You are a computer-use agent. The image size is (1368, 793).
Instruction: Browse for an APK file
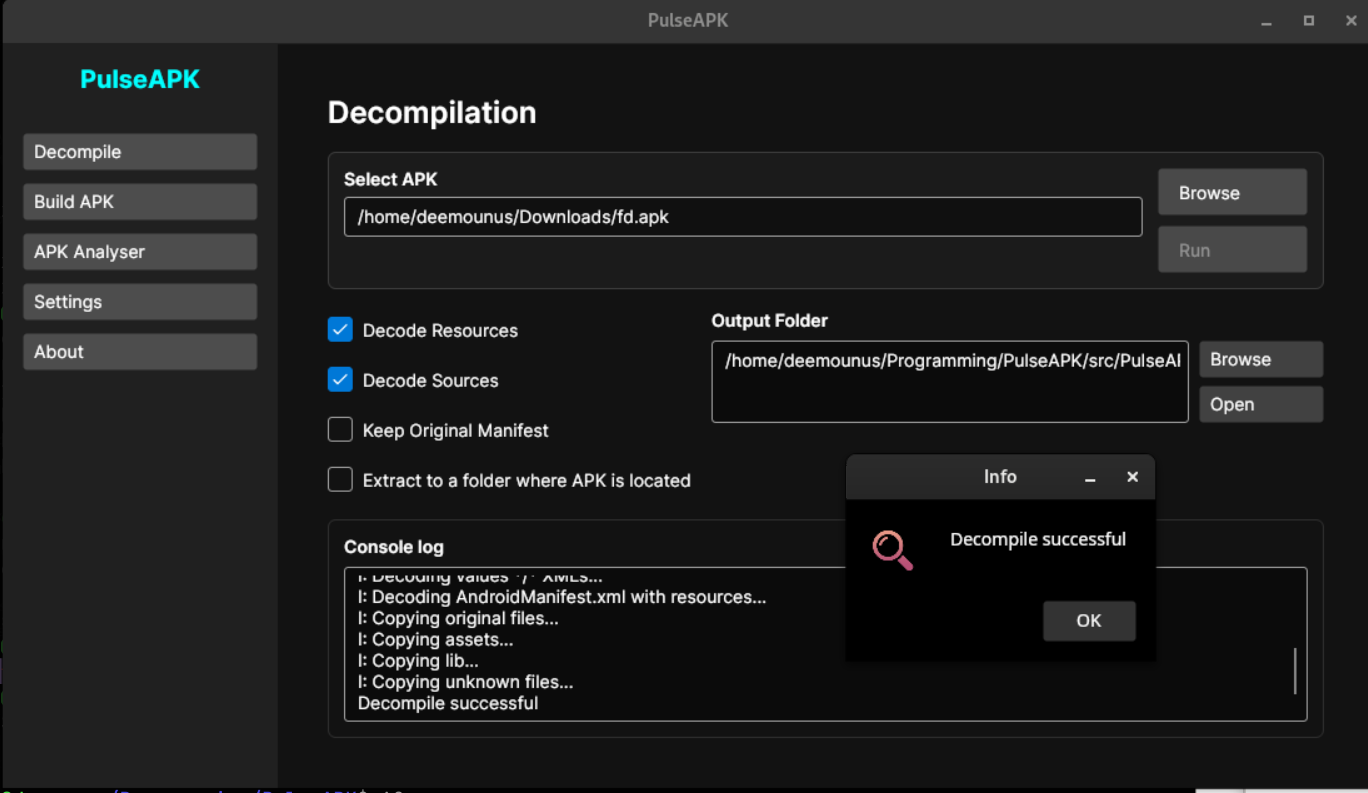(x=1232, y=193)
